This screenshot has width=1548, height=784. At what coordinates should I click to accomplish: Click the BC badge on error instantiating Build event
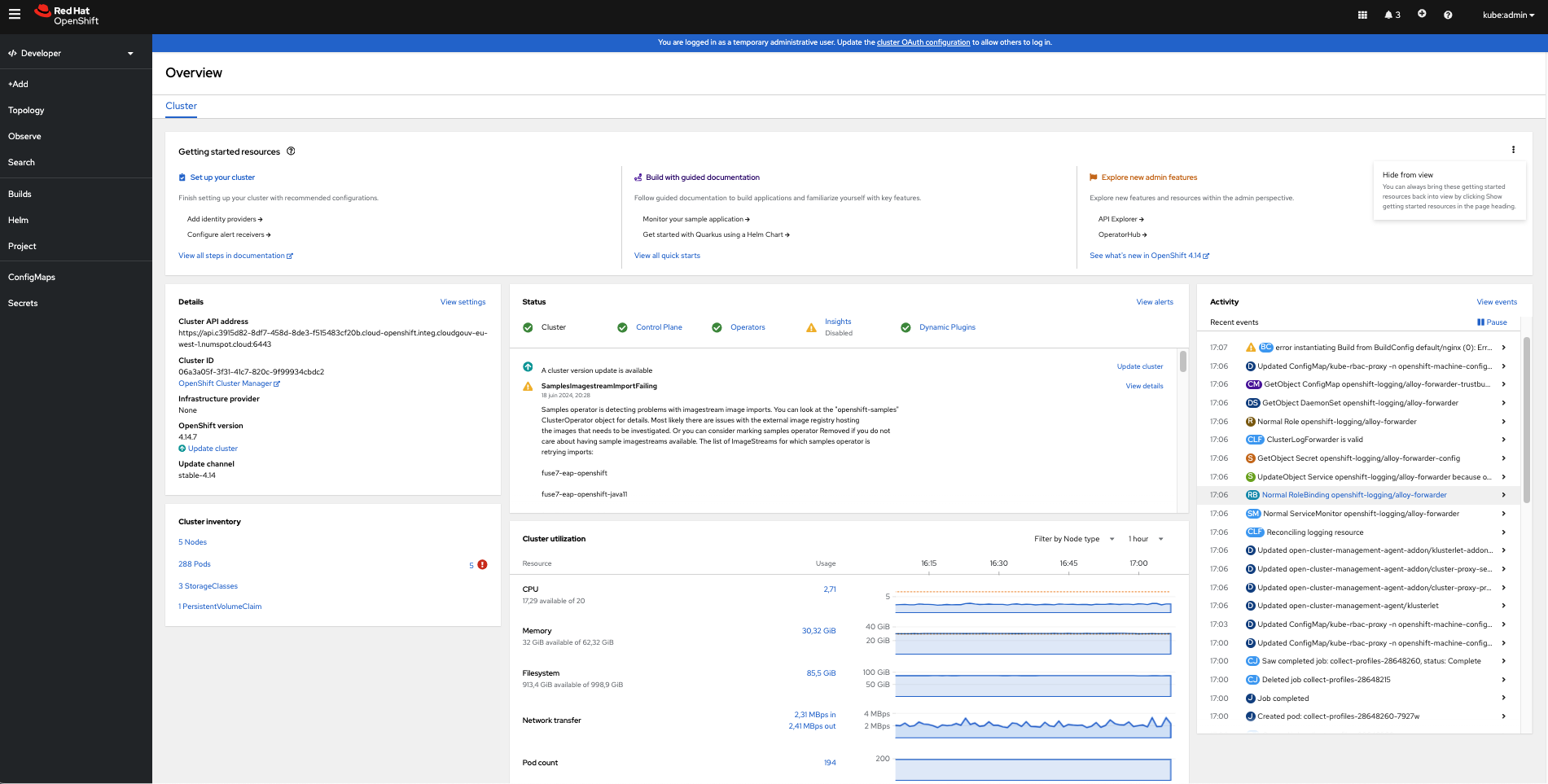pos(1265,348)
